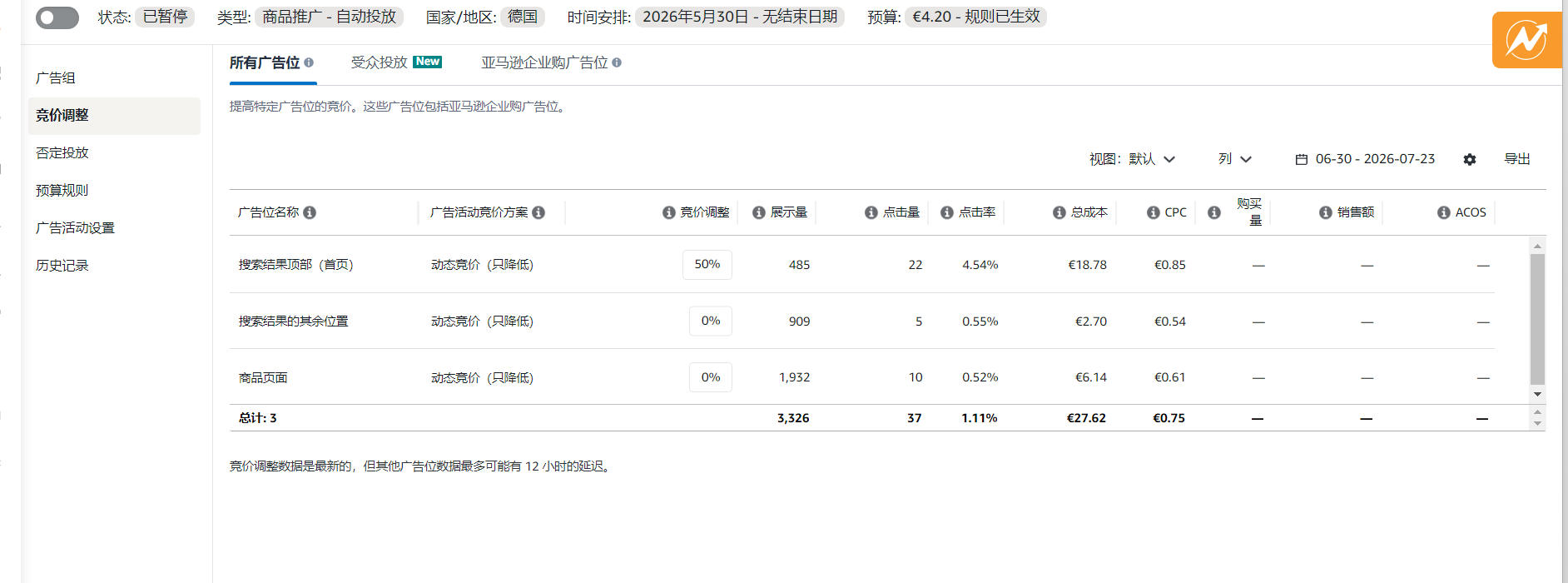Click the €18.78 cost cell
The height and width of the screenshot is (583, 1568).
1088,265
